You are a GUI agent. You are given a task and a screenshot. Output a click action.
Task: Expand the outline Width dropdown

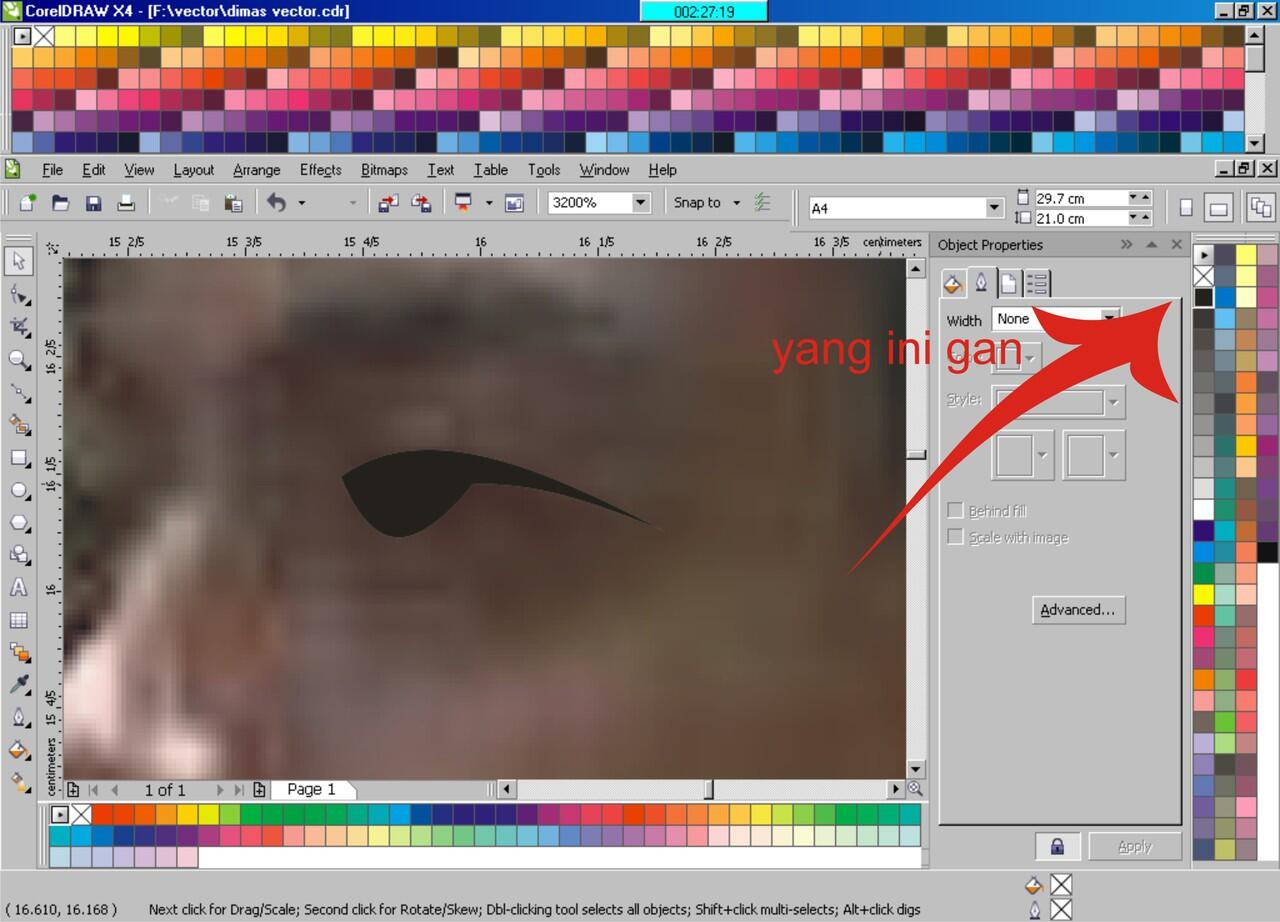1109,319
